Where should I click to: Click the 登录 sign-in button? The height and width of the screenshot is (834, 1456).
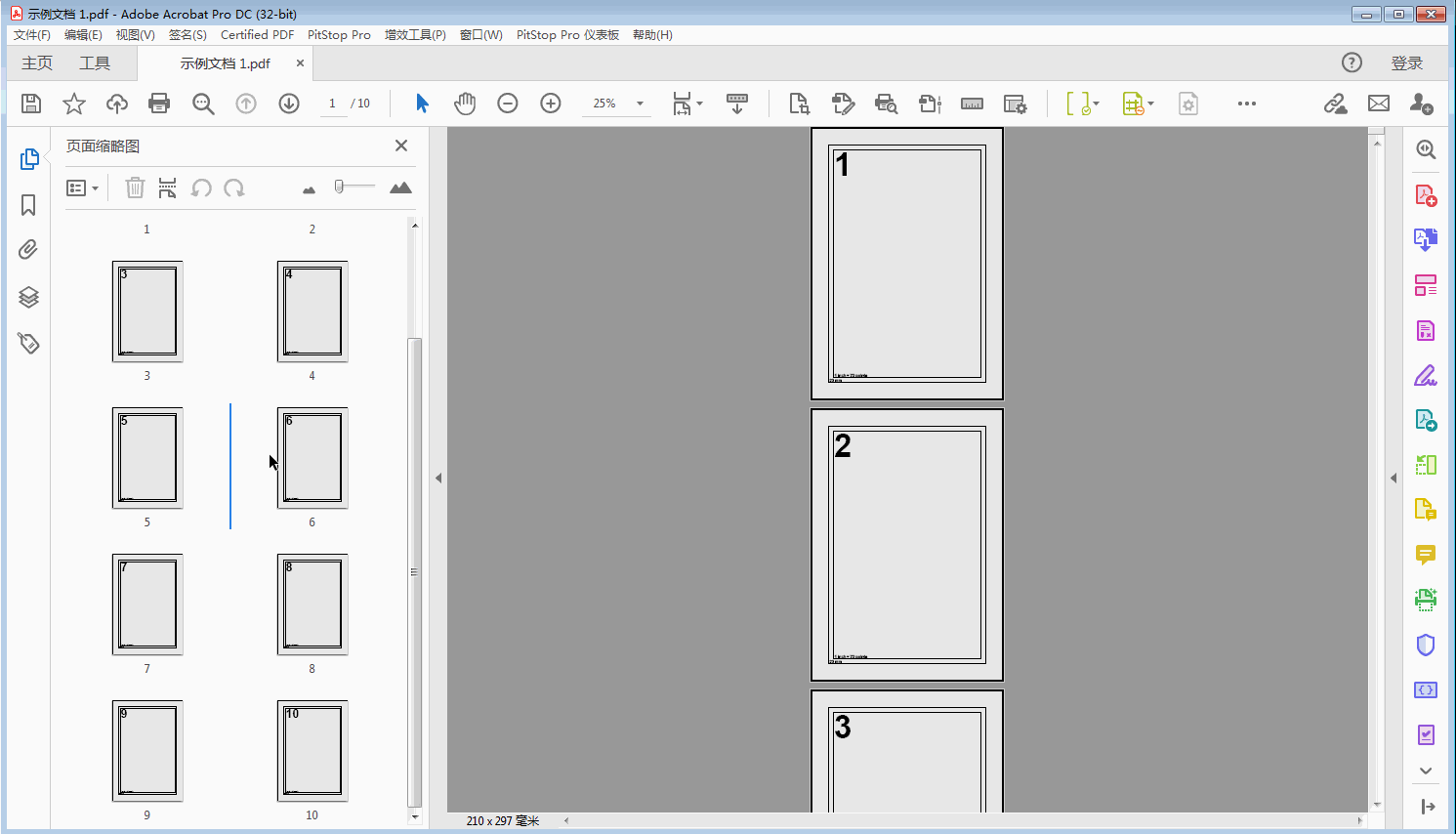click(1407, 63)
